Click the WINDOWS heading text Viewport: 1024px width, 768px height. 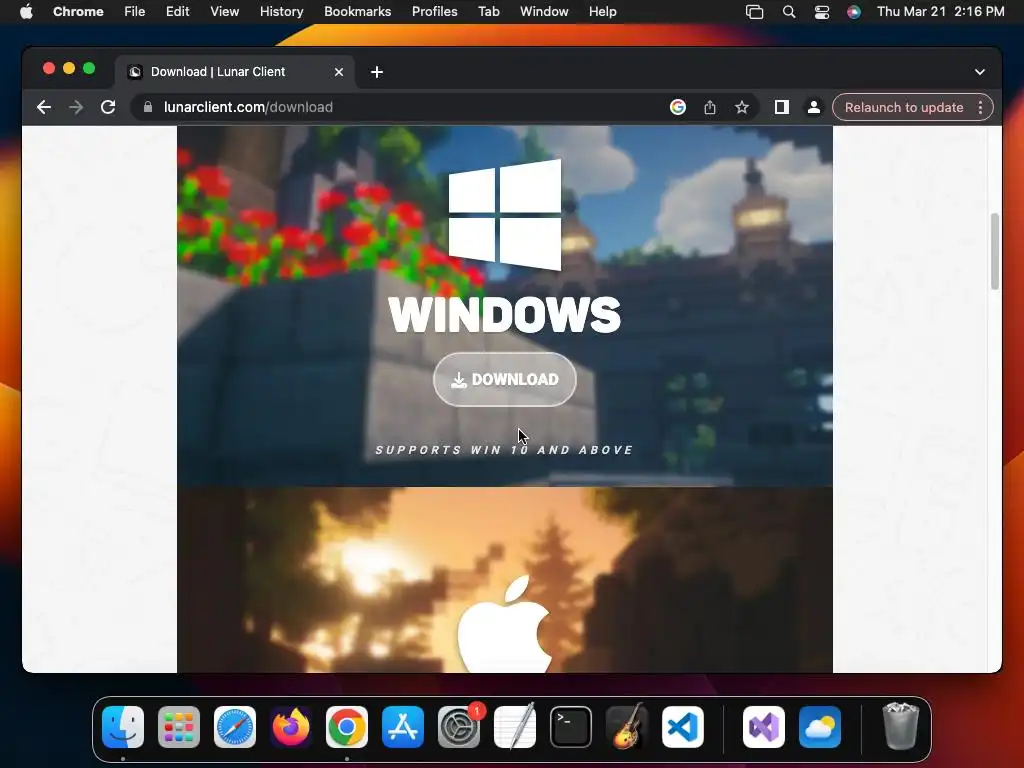pyautogui.click(x=504, y=315)
